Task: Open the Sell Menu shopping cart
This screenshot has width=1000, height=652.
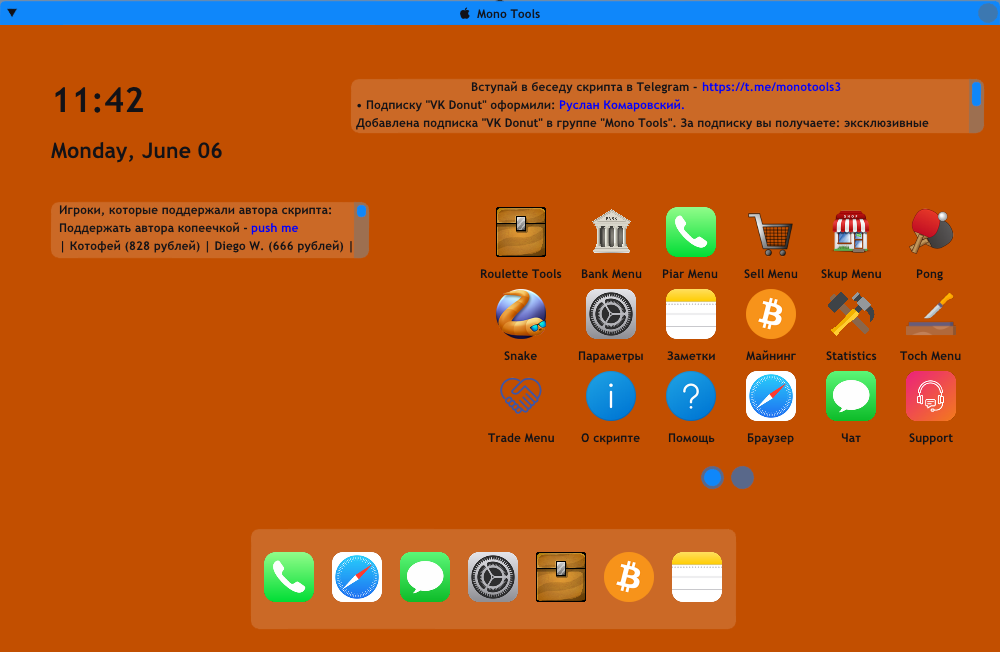Action: (770, 233)
